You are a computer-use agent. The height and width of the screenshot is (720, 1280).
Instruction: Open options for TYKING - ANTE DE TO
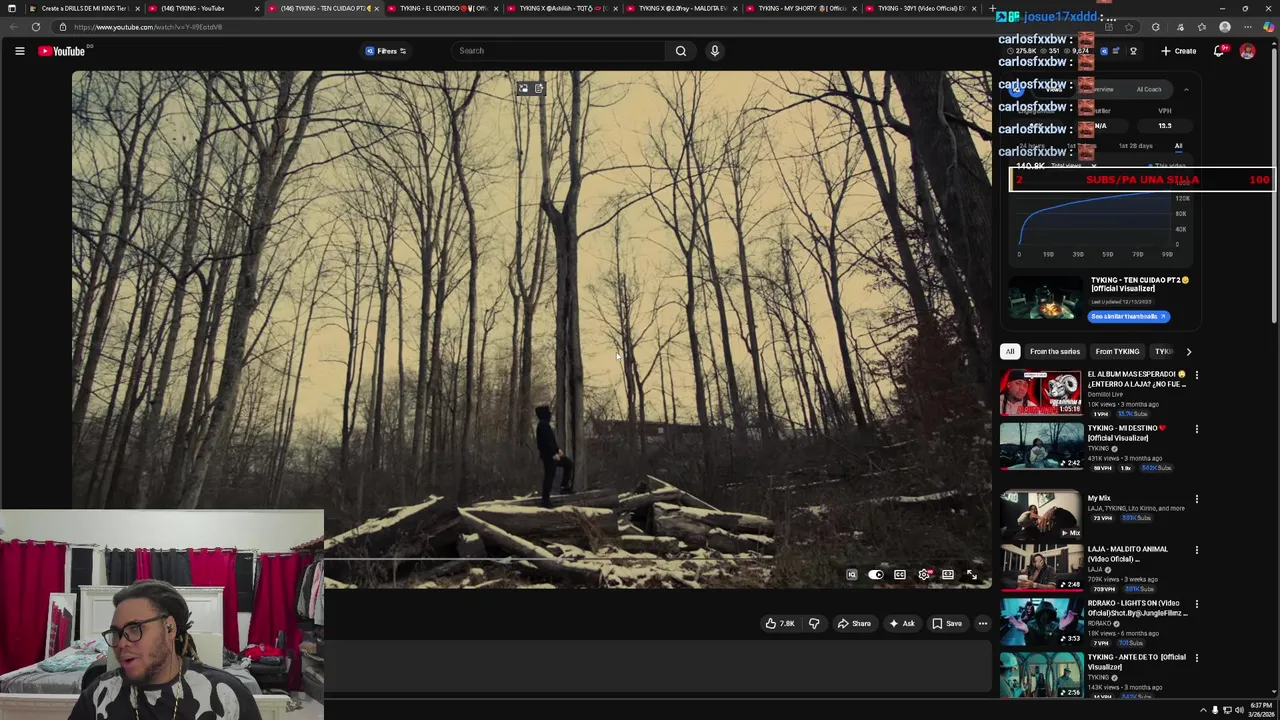[1196, 658]
